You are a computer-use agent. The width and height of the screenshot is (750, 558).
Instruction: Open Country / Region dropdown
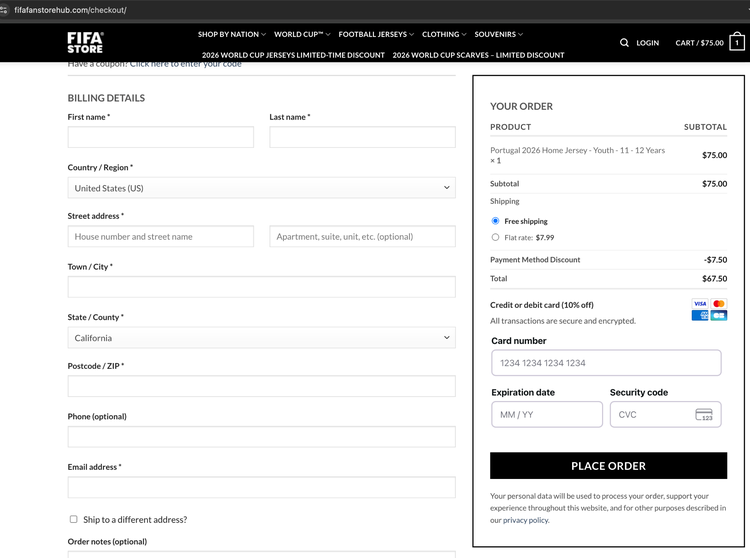click(x=261, y=188)
